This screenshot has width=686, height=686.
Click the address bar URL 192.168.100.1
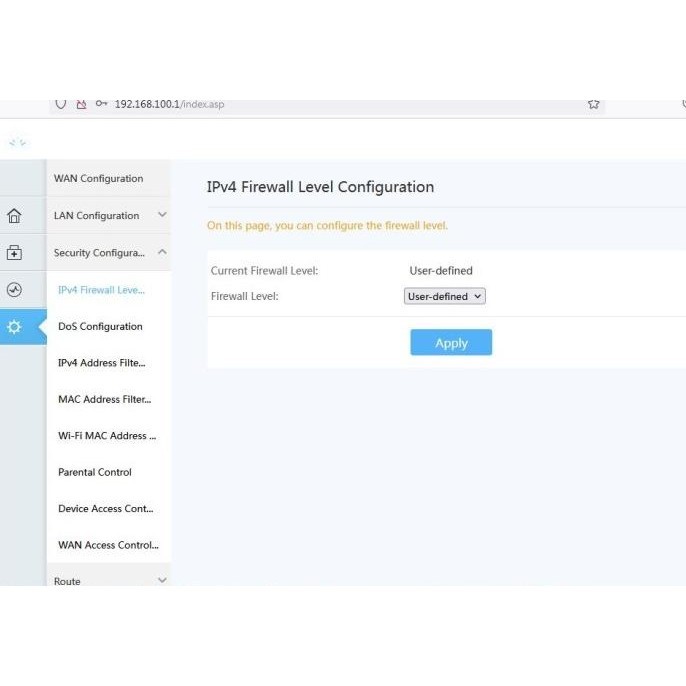[168, 104]
